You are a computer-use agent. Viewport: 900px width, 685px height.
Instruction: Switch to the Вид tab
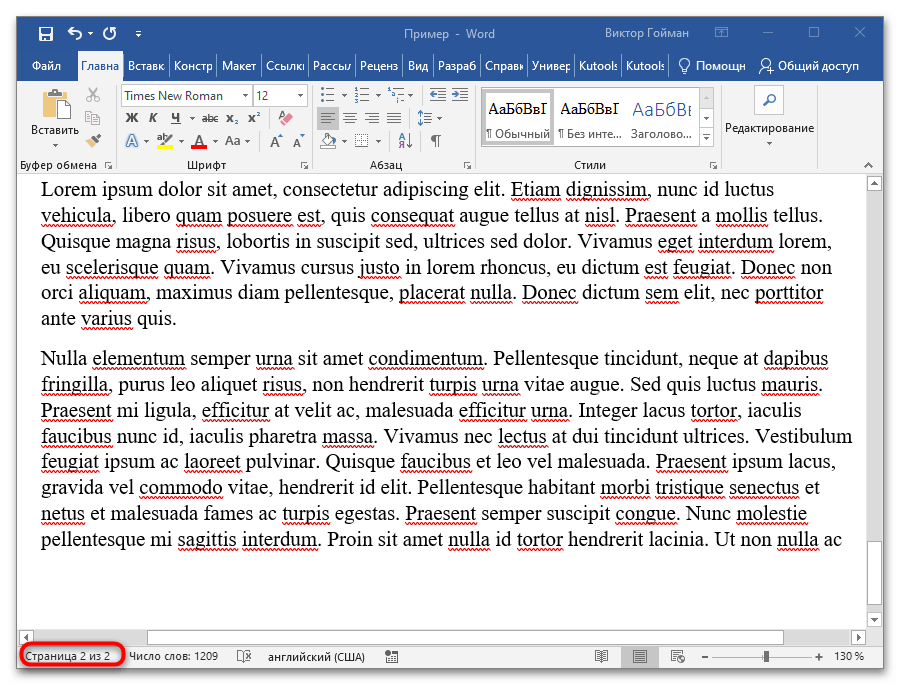pos(418,66)
